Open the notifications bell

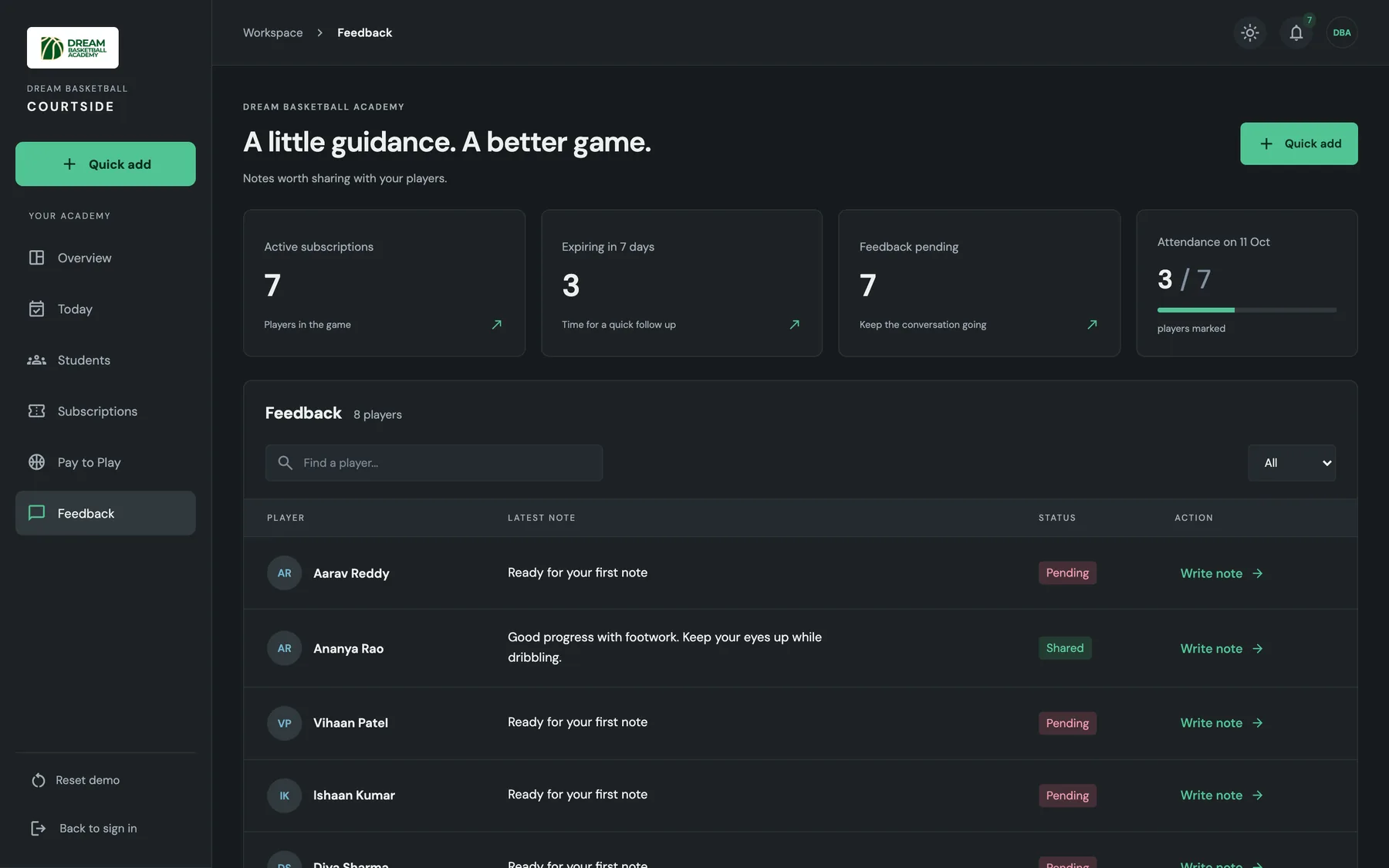click(x=1296, y=32)
